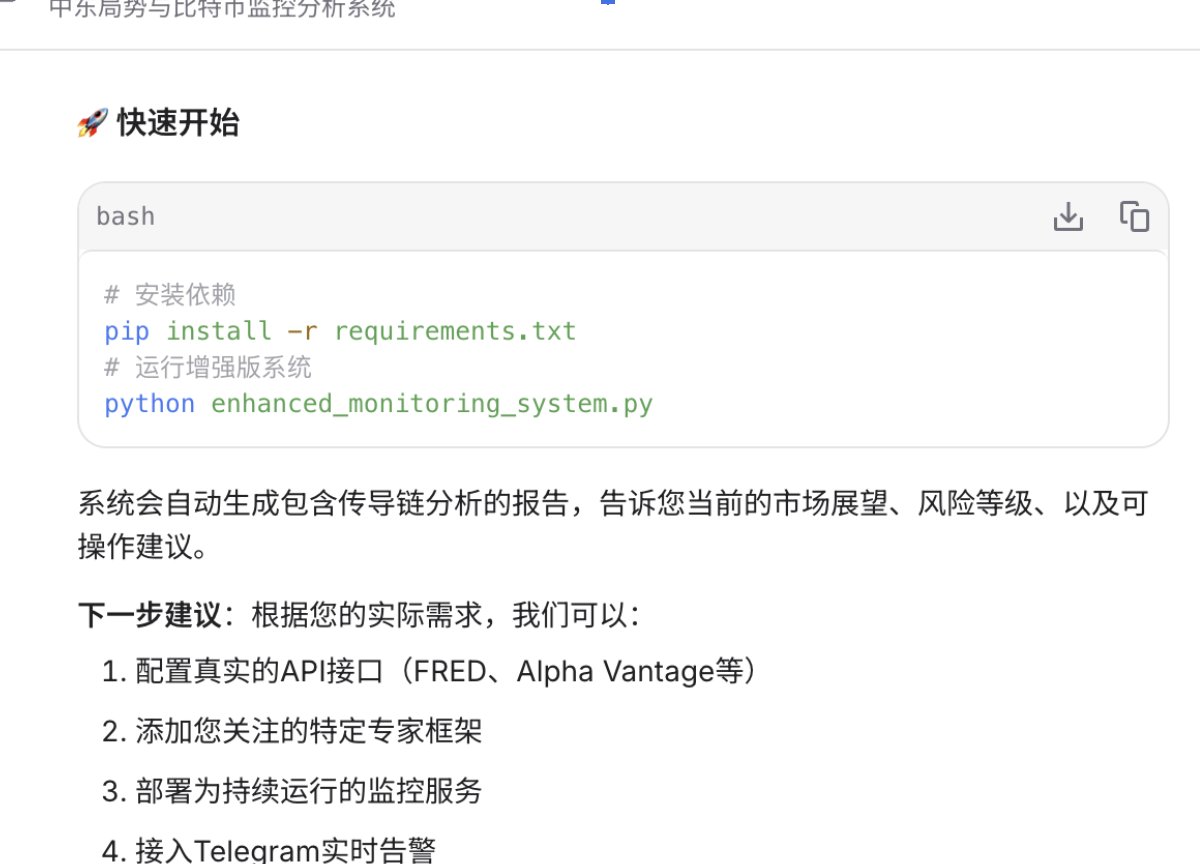The height and width of the screenshot is (864, 1200).
Task: Click the Alpha Vantage text
Action: coord(615,672)
